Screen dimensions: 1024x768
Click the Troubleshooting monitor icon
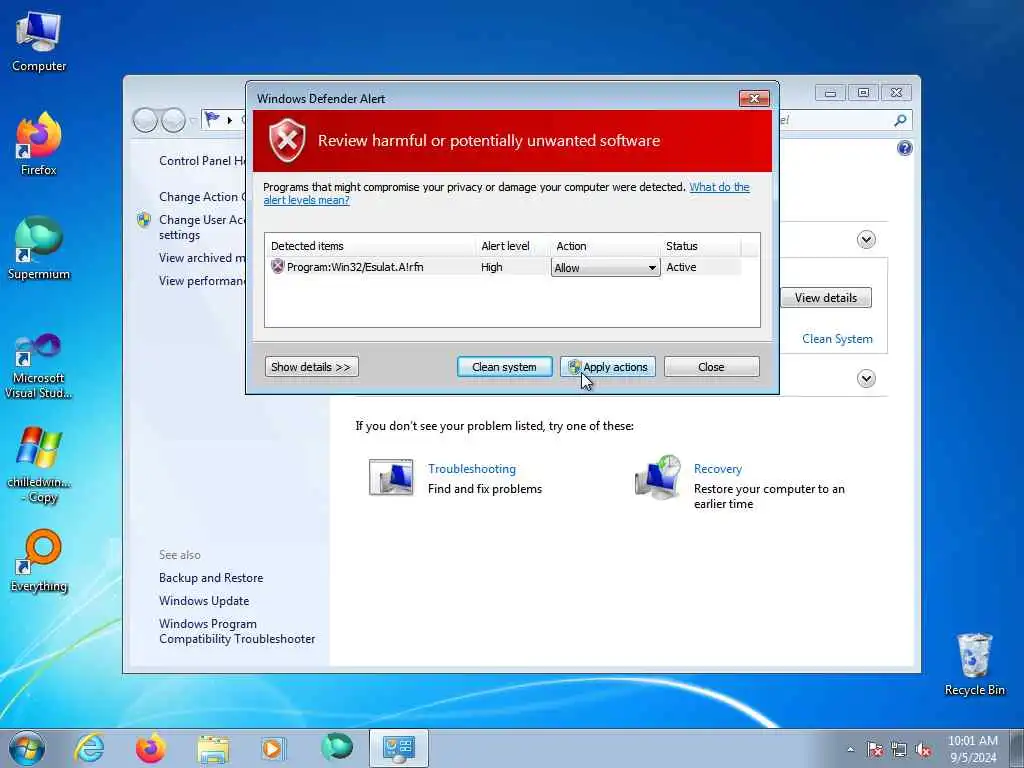pyautogui.click(x=391, y=477)
